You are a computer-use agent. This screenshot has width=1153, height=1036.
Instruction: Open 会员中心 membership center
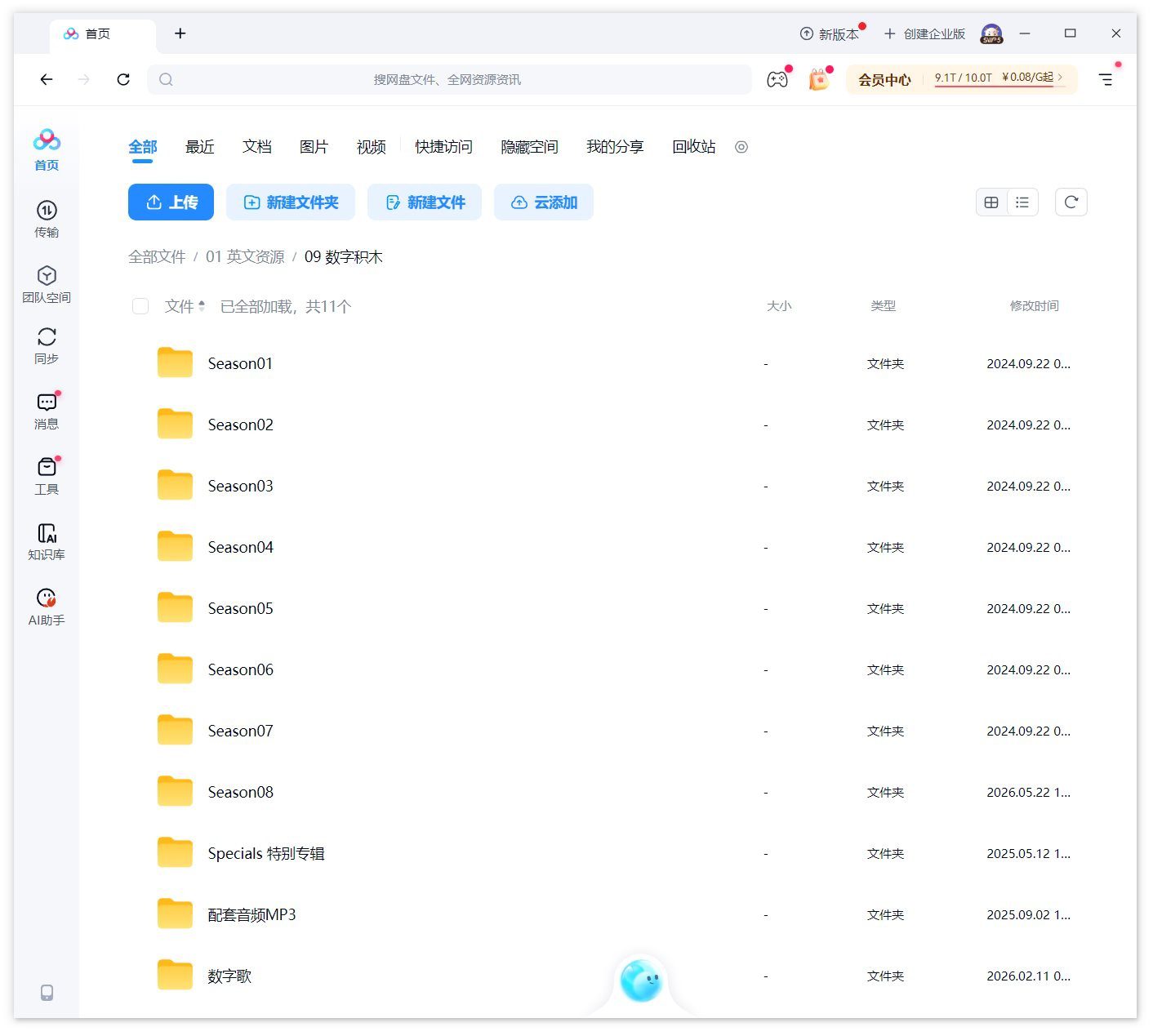tap(884, 79)
